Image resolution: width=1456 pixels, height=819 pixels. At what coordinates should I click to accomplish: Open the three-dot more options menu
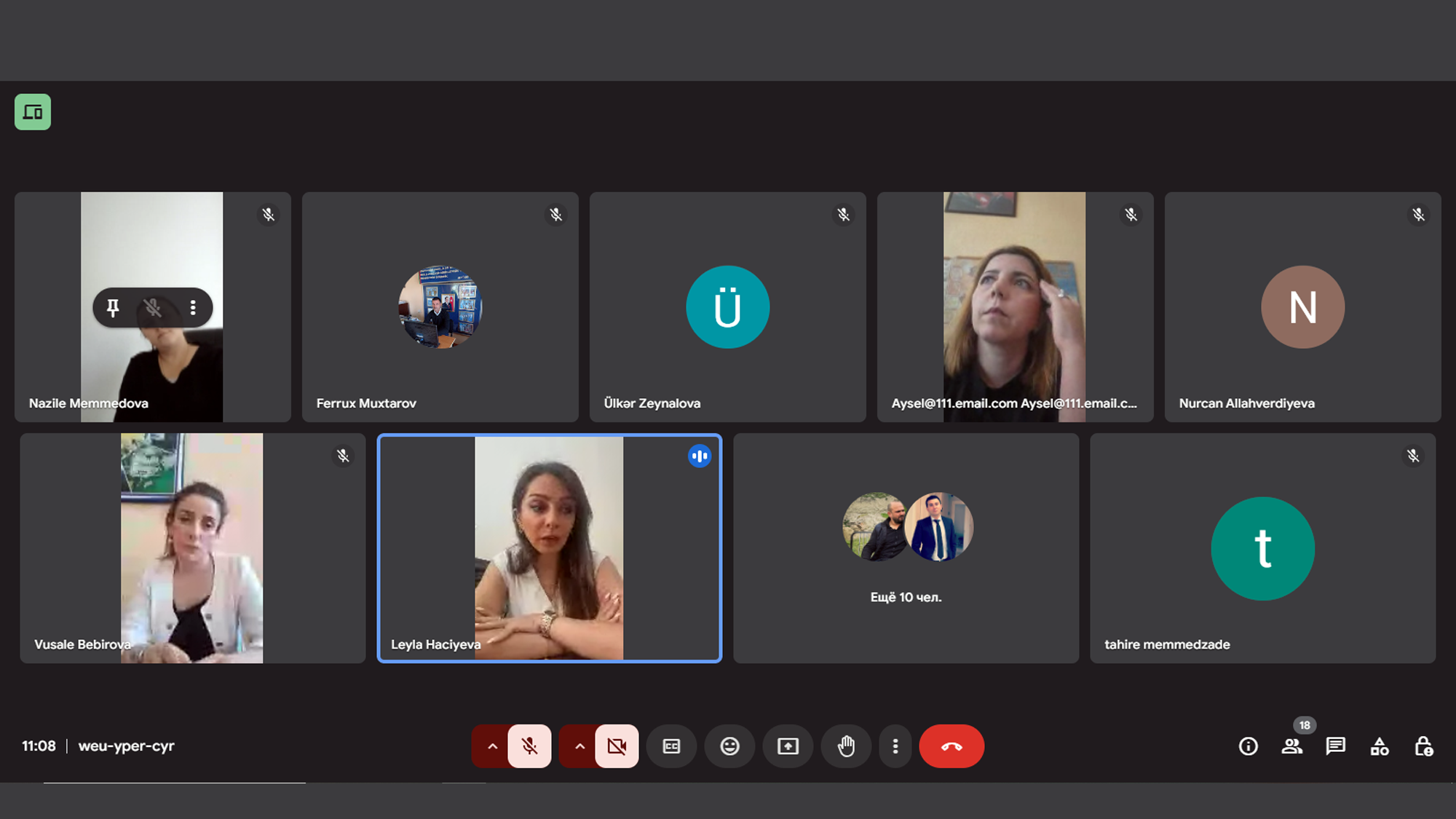tap(895, 746)
